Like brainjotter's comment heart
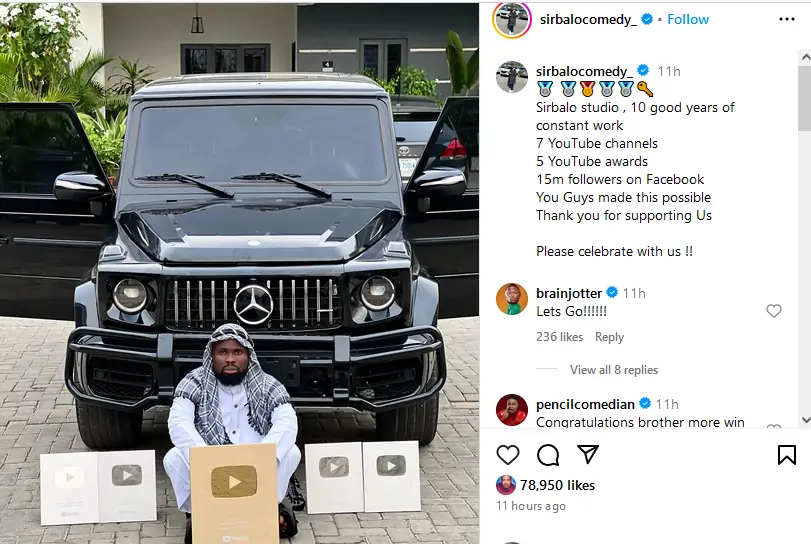The image size is (811, 544). [x=774, y=311]
